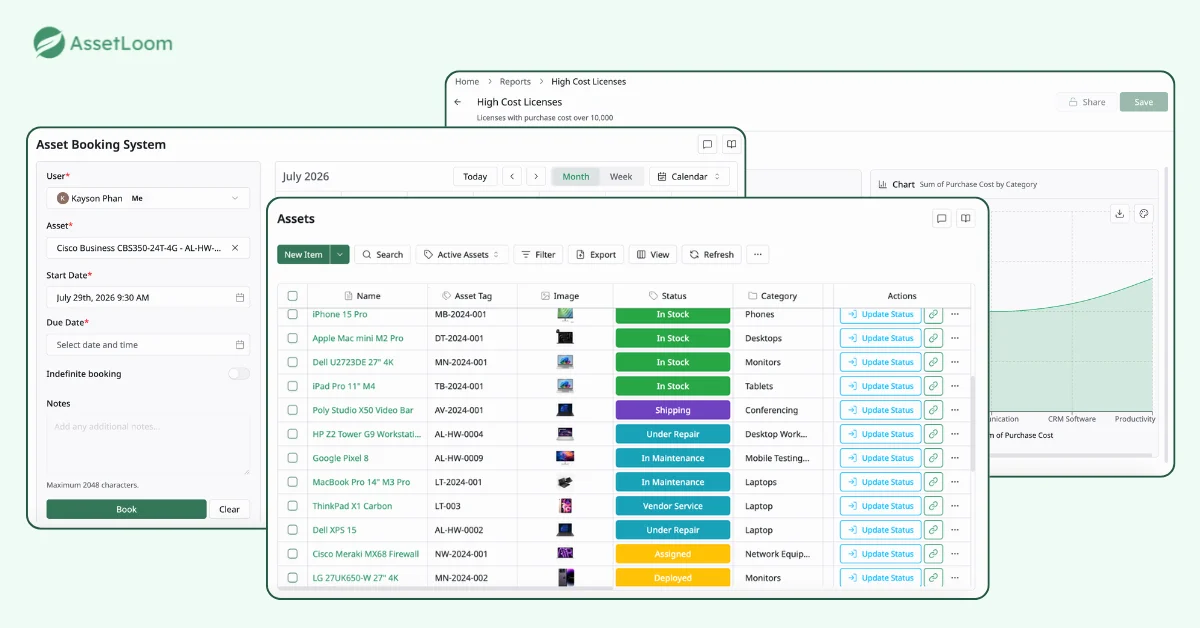This screenshot has width=1200, height=628.
Task: Mark the ThinkPad X1 Carbon row checkbox
Action: pos(293,506)
